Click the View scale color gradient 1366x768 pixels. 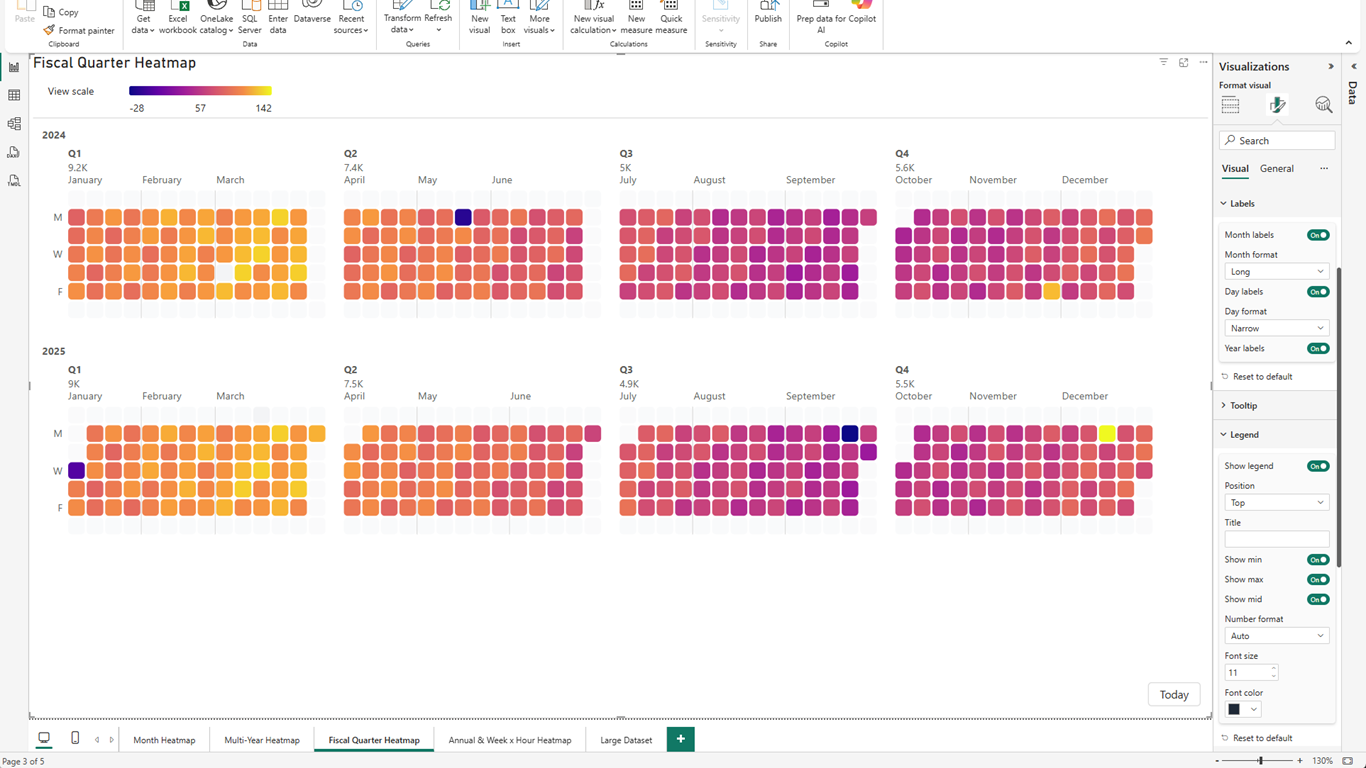200,91
